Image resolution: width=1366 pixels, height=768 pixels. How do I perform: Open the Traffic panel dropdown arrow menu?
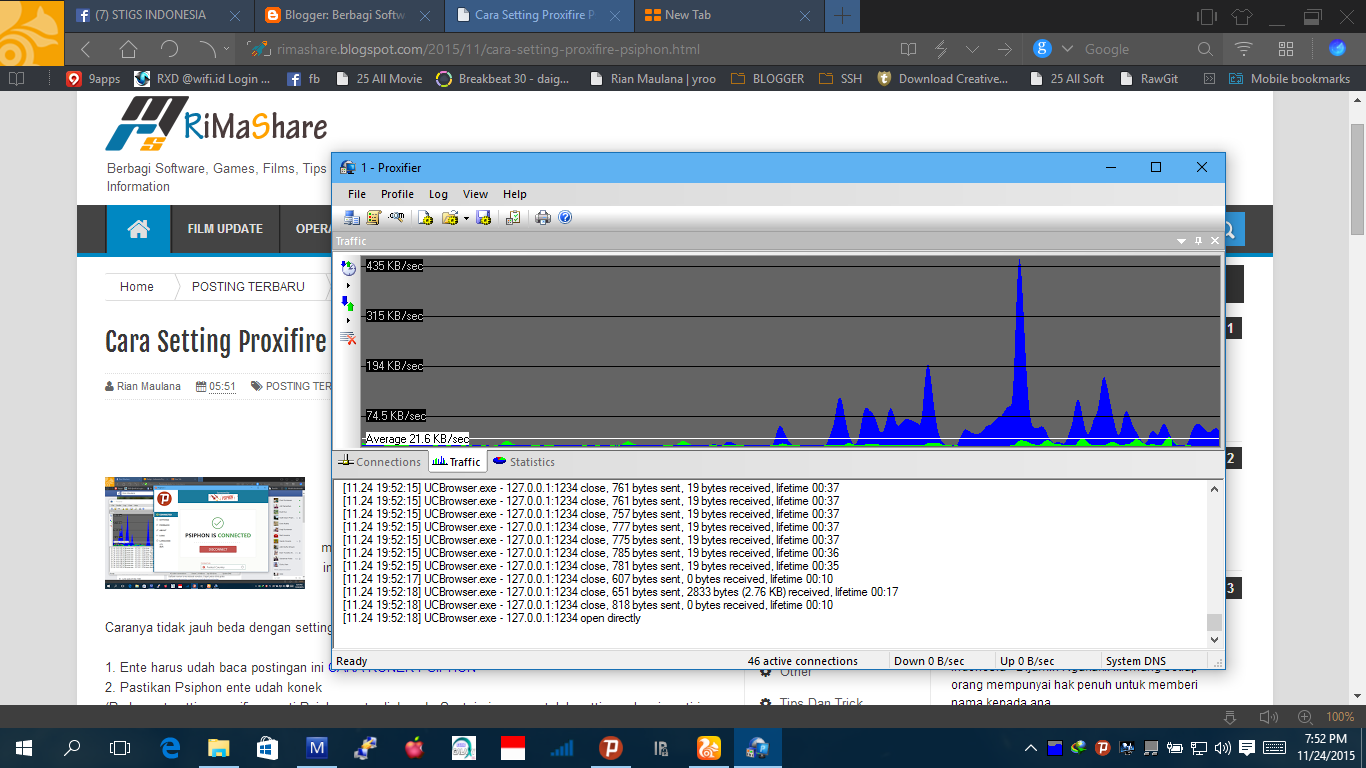tap(1181, 241)
